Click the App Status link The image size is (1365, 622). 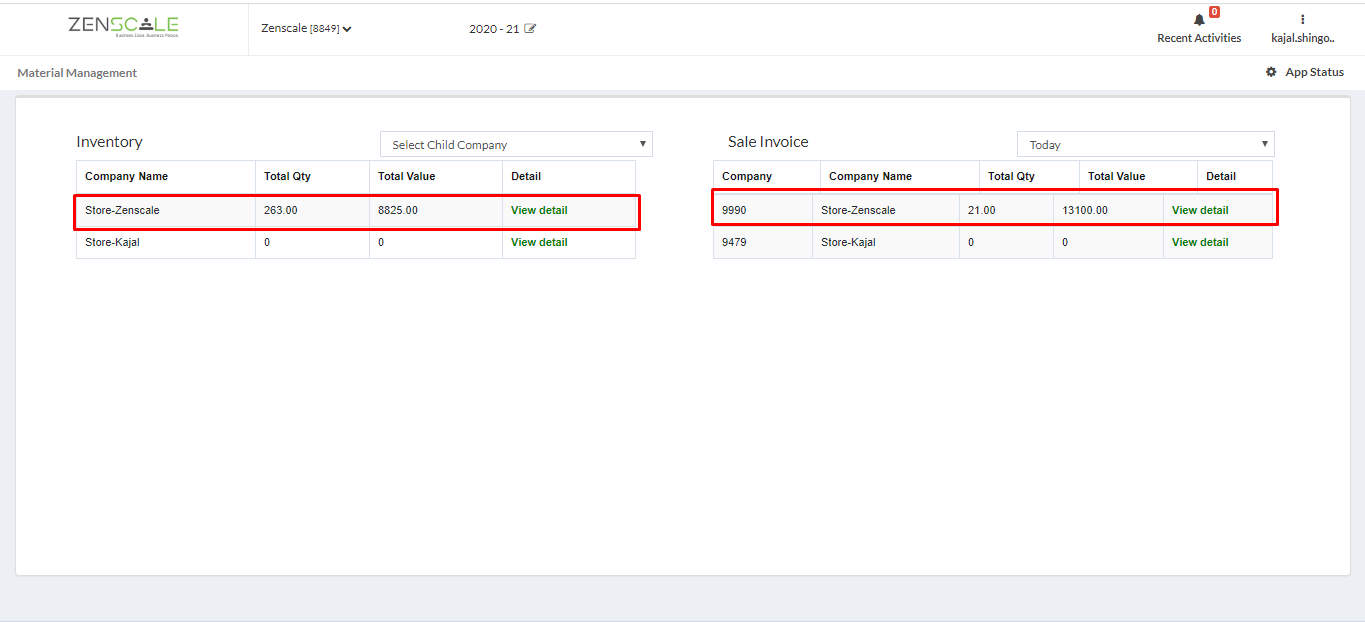click(x=1314, y=72)
